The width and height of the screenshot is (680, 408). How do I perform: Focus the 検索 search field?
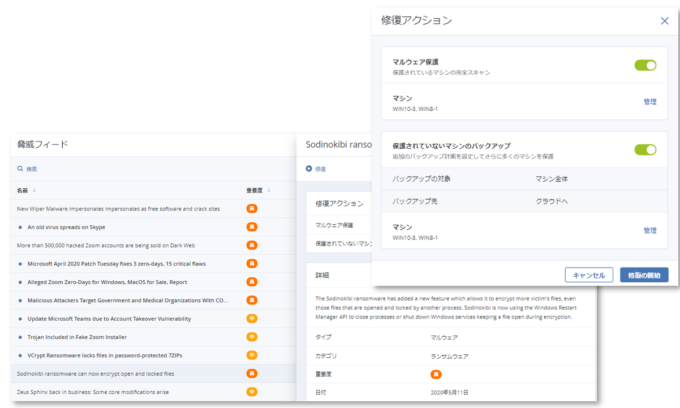tap(34, 169)
